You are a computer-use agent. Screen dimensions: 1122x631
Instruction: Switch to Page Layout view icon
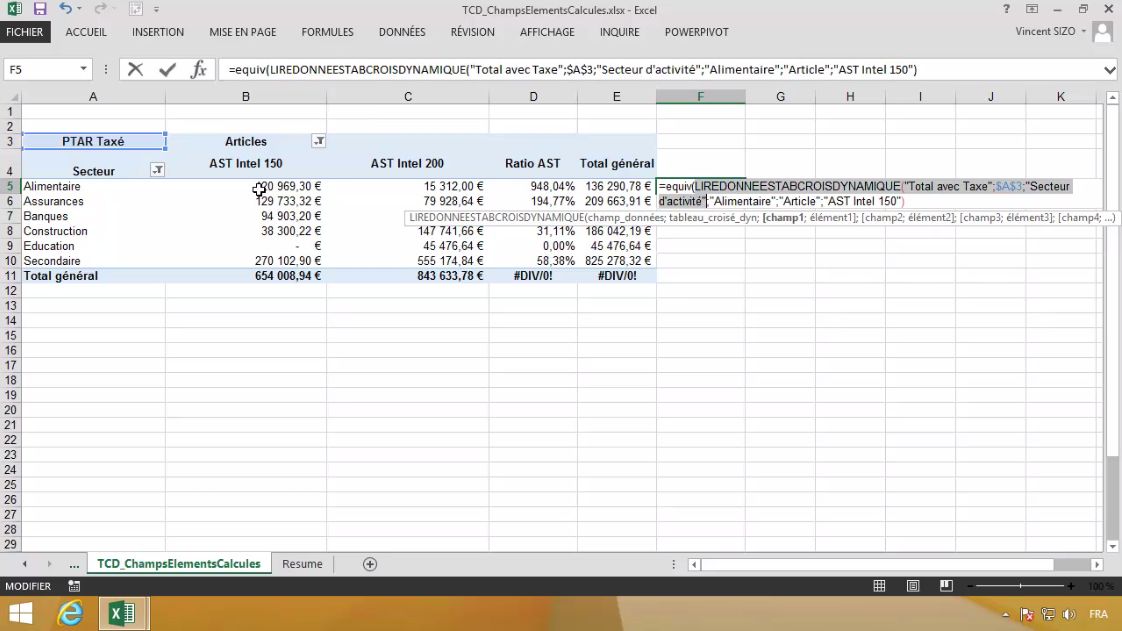coord(913,586)
